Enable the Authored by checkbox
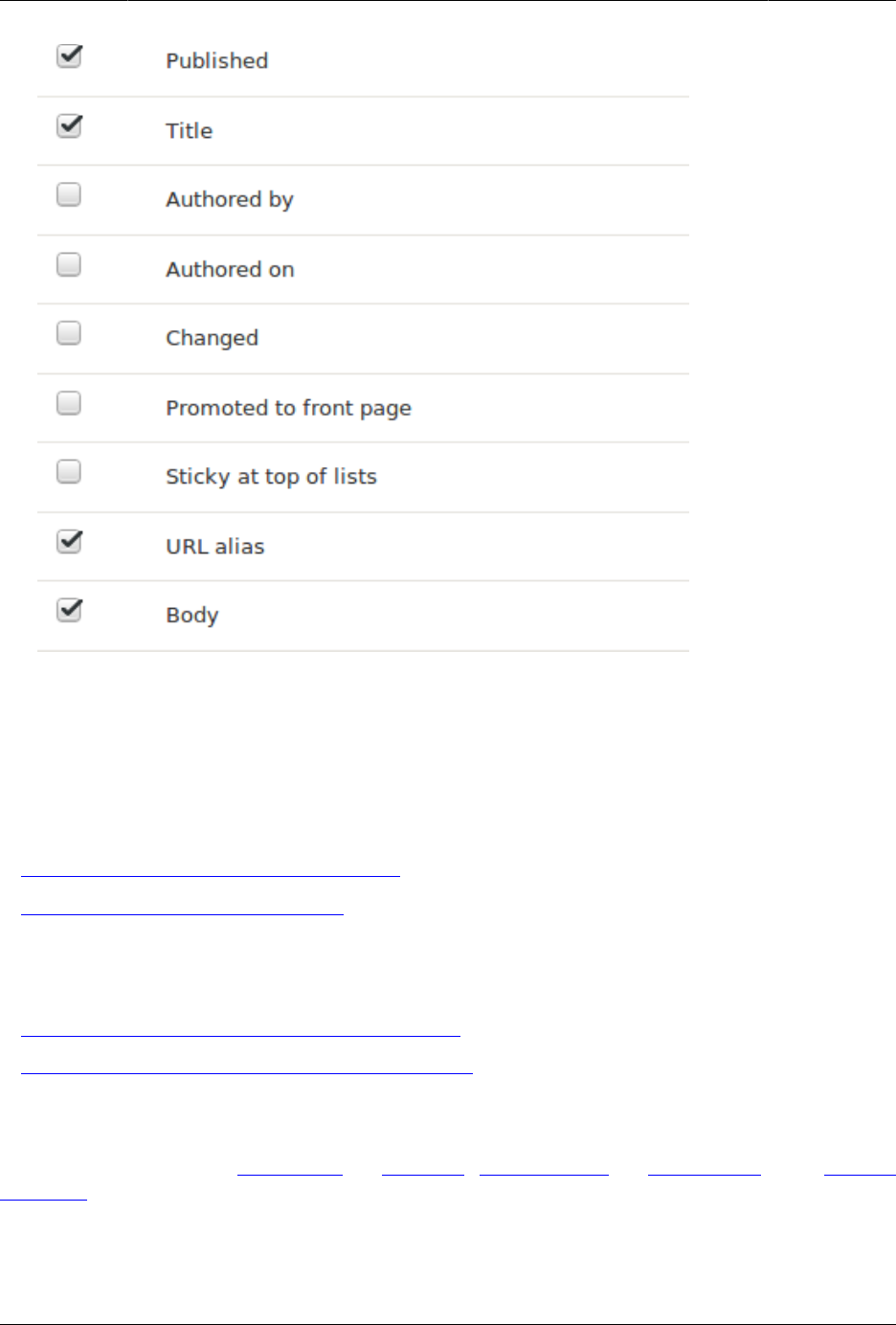Viewport: 896px width, 1325px height. tap(69, 195)
